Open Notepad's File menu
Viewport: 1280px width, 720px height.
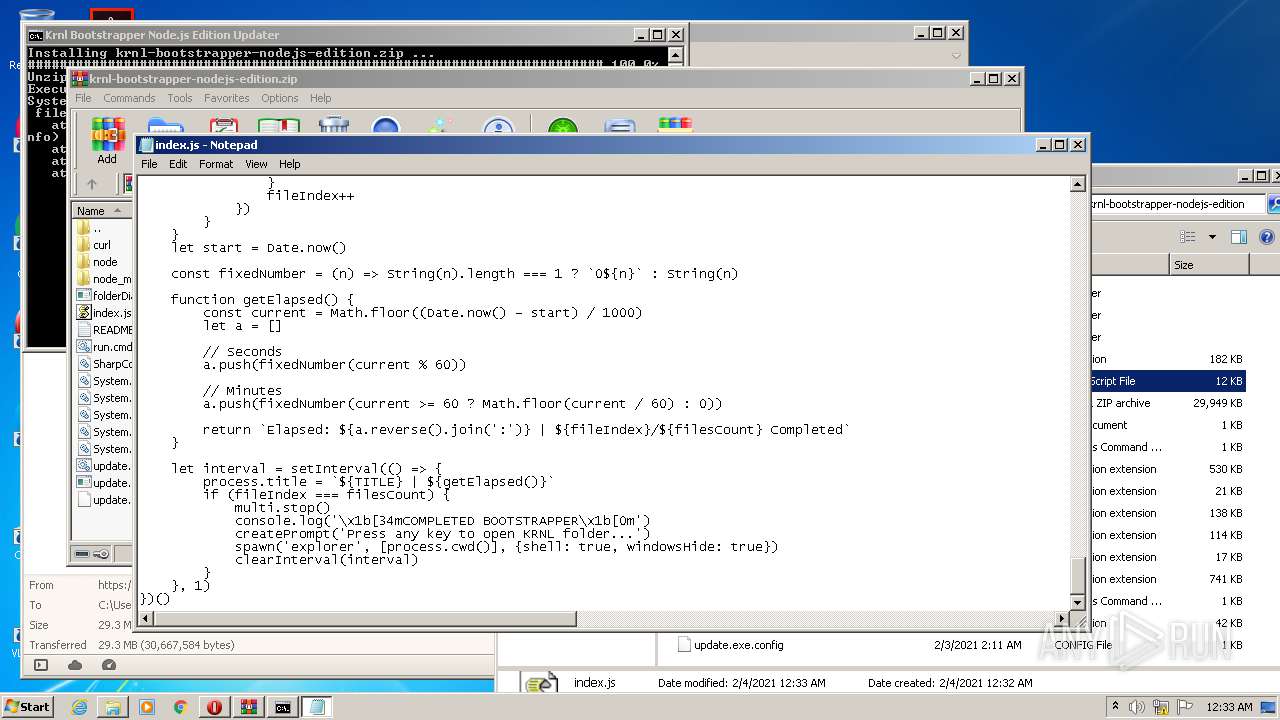pyautogui.click(x=149, y=164)
